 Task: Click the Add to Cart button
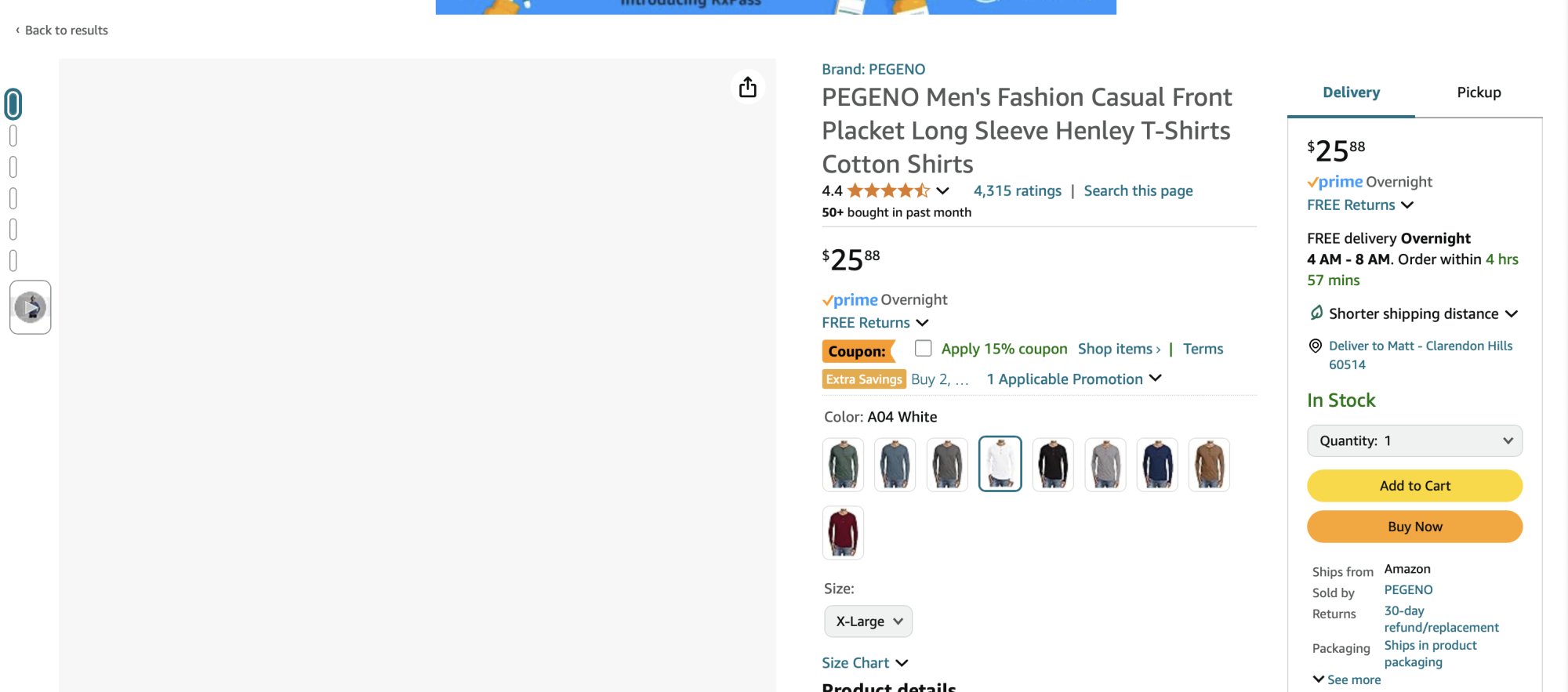click(1414, 485)
